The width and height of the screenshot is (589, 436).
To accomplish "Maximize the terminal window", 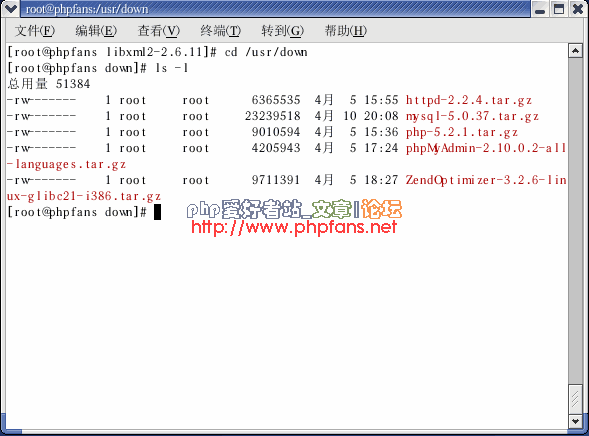I will (559, 9).
